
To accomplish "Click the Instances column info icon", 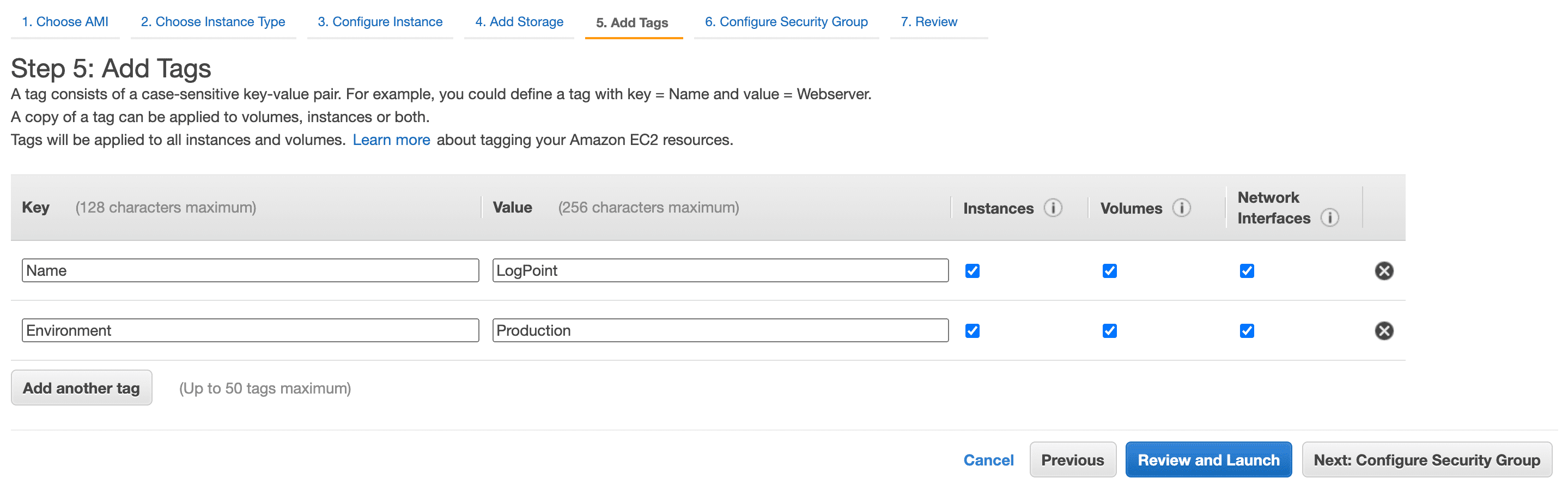I will tap(1054, 208).
